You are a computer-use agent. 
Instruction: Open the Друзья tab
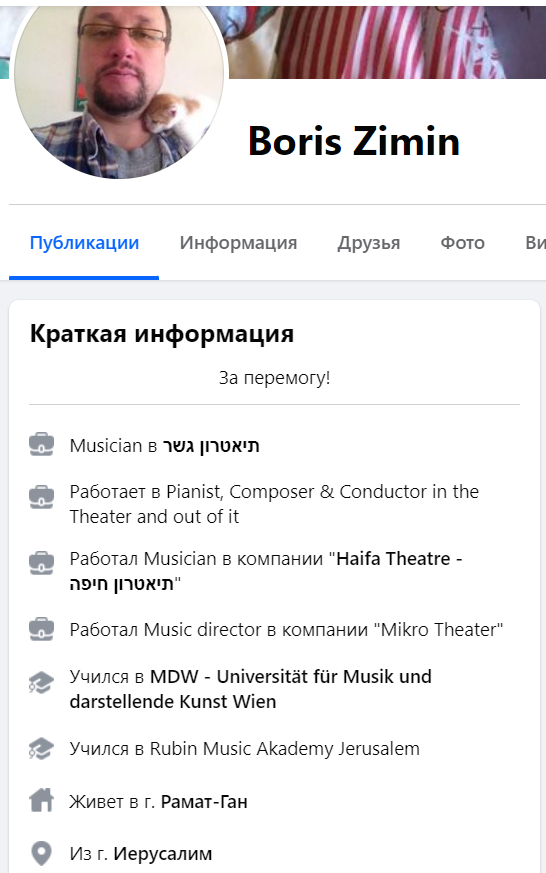[368, 243]
